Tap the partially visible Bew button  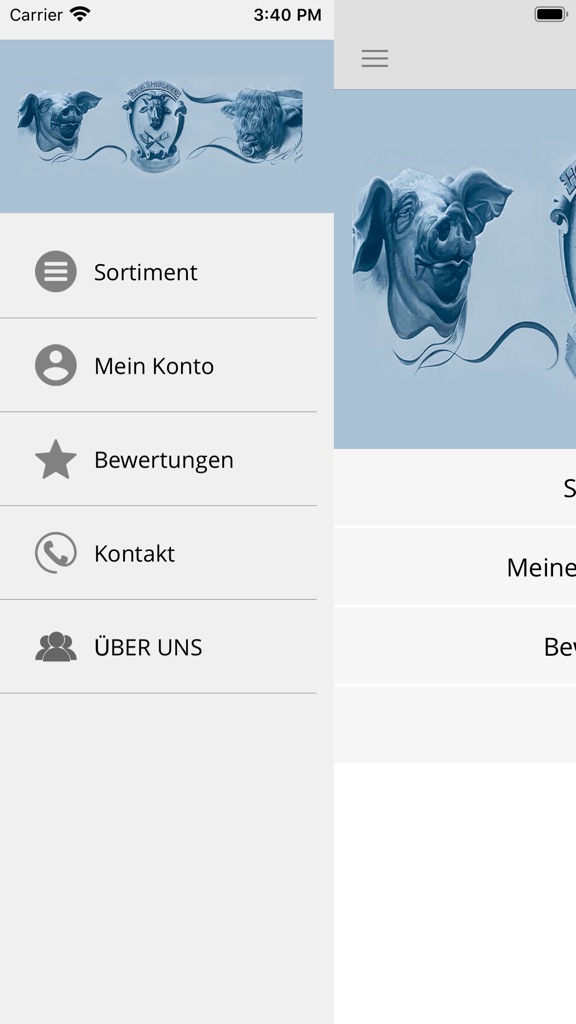[x=455, y=646]
